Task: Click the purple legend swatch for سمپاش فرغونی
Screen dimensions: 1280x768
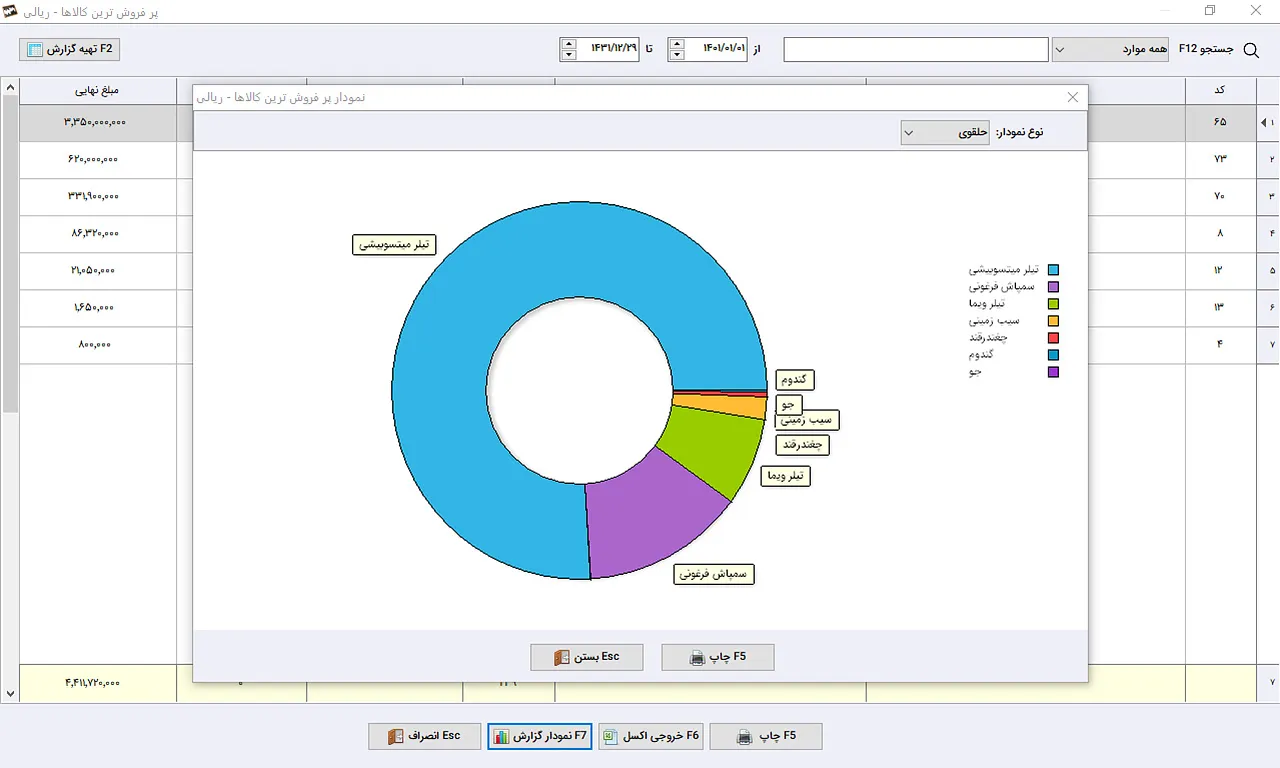Action: tap(1053, 287)
